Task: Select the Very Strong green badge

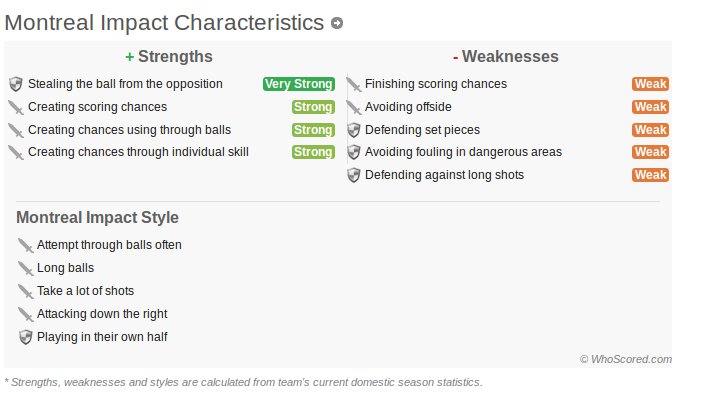Action: click(x=299, y=84)
